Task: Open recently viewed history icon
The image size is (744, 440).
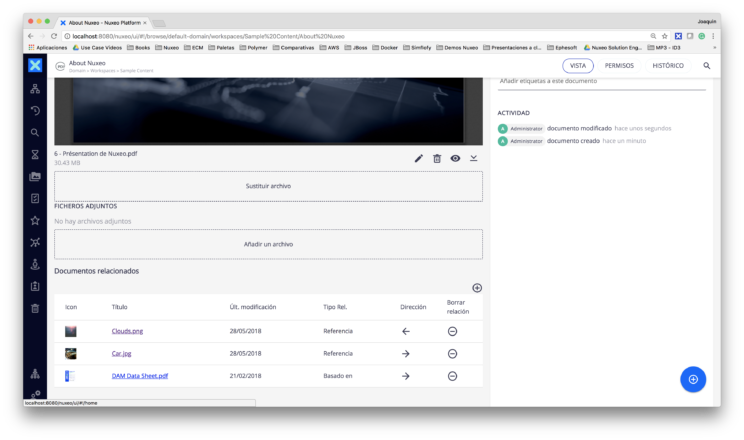Action: coord(35,111)
